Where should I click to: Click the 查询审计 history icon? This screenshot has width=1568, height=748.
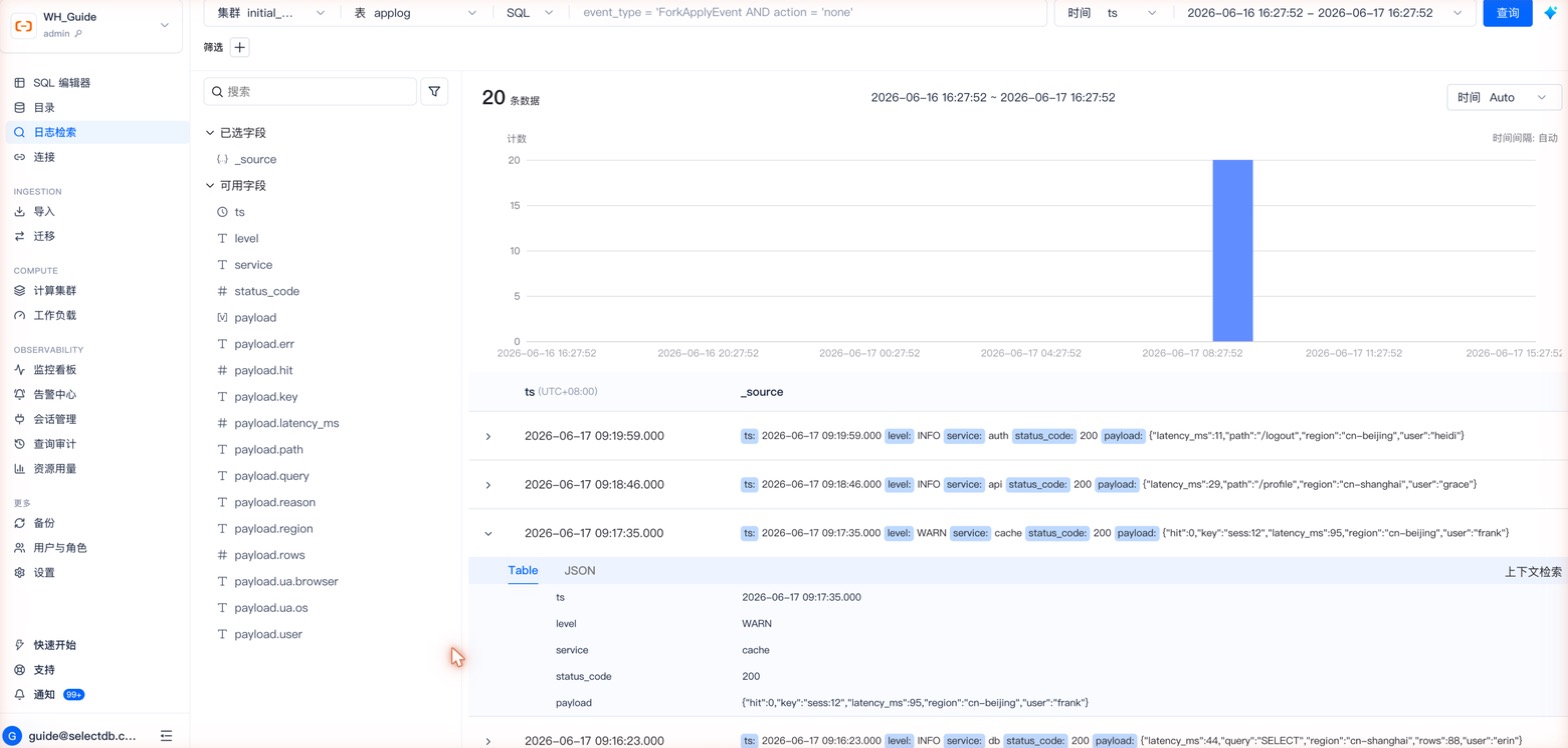click(19, 443)
